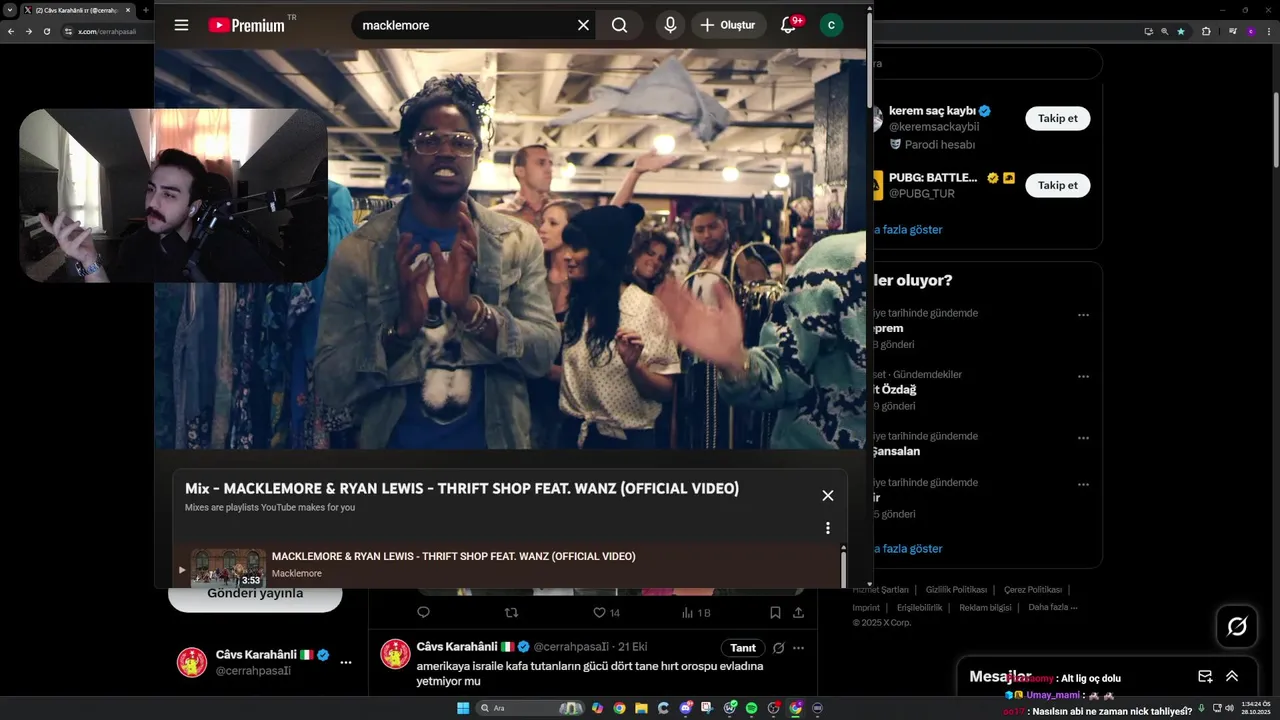Select the X profile browser tab
The width and height of the screenshot is (1280, 720).
click(x=77, y=10)
